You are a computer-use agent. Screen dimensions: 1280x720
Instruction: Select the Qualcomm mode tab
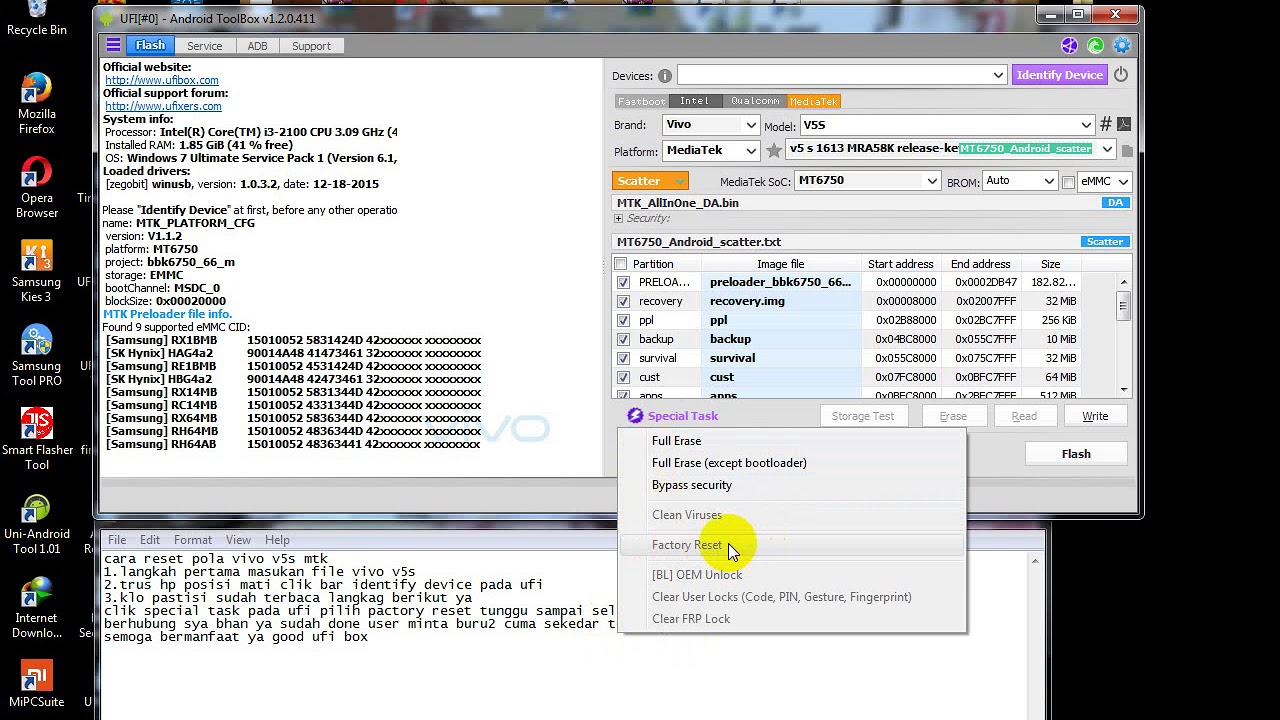pos(755,101)
